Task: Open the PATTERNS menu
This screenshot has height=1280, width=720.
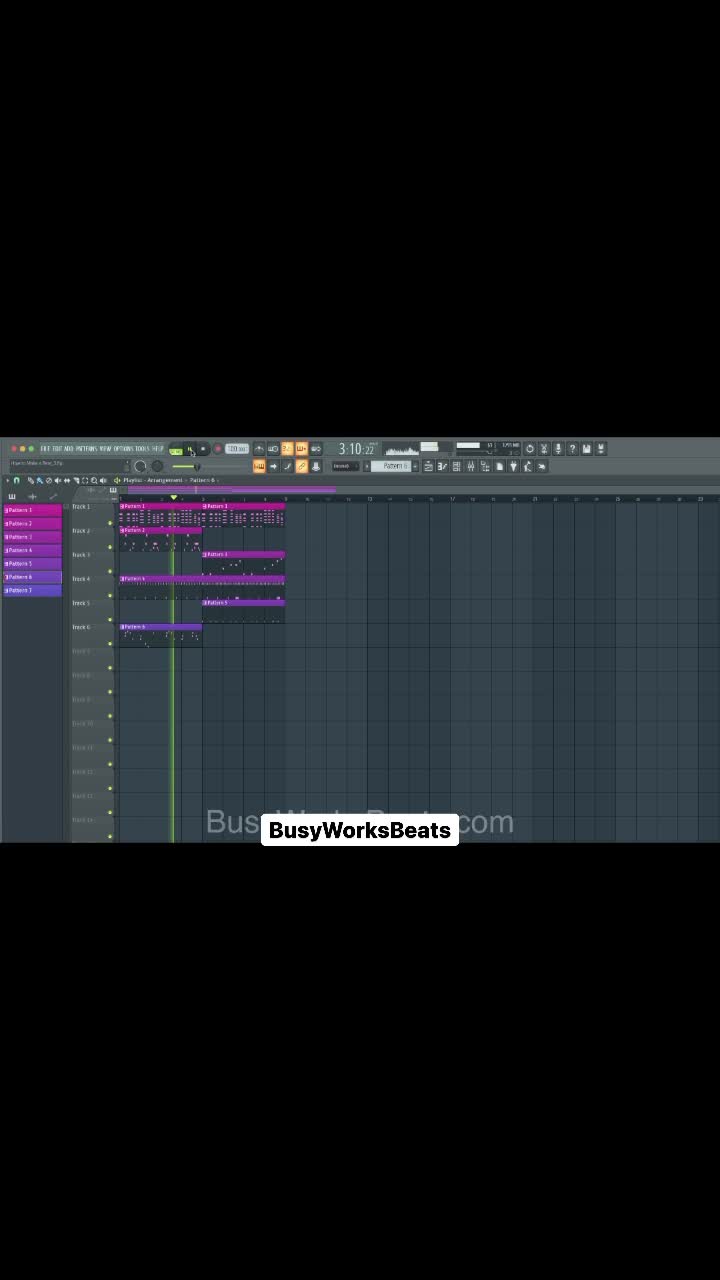Action: tap(87, 448)
